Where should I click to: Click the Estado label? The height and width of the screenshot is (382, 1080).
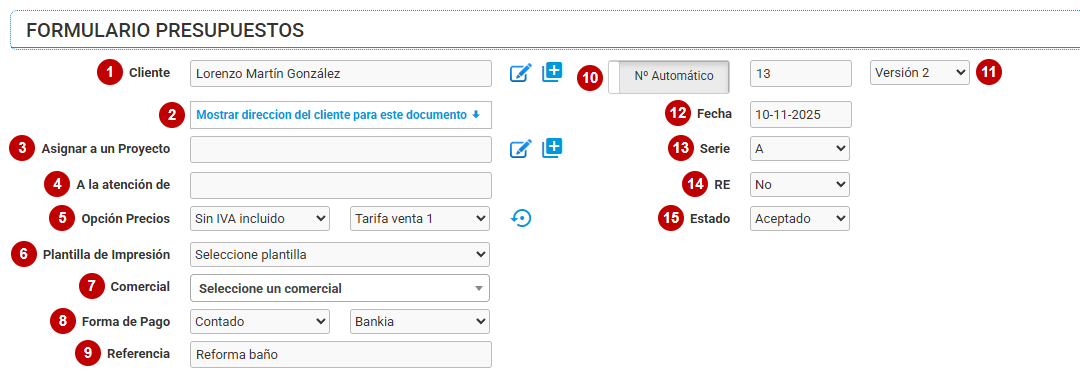click(710, 218)
